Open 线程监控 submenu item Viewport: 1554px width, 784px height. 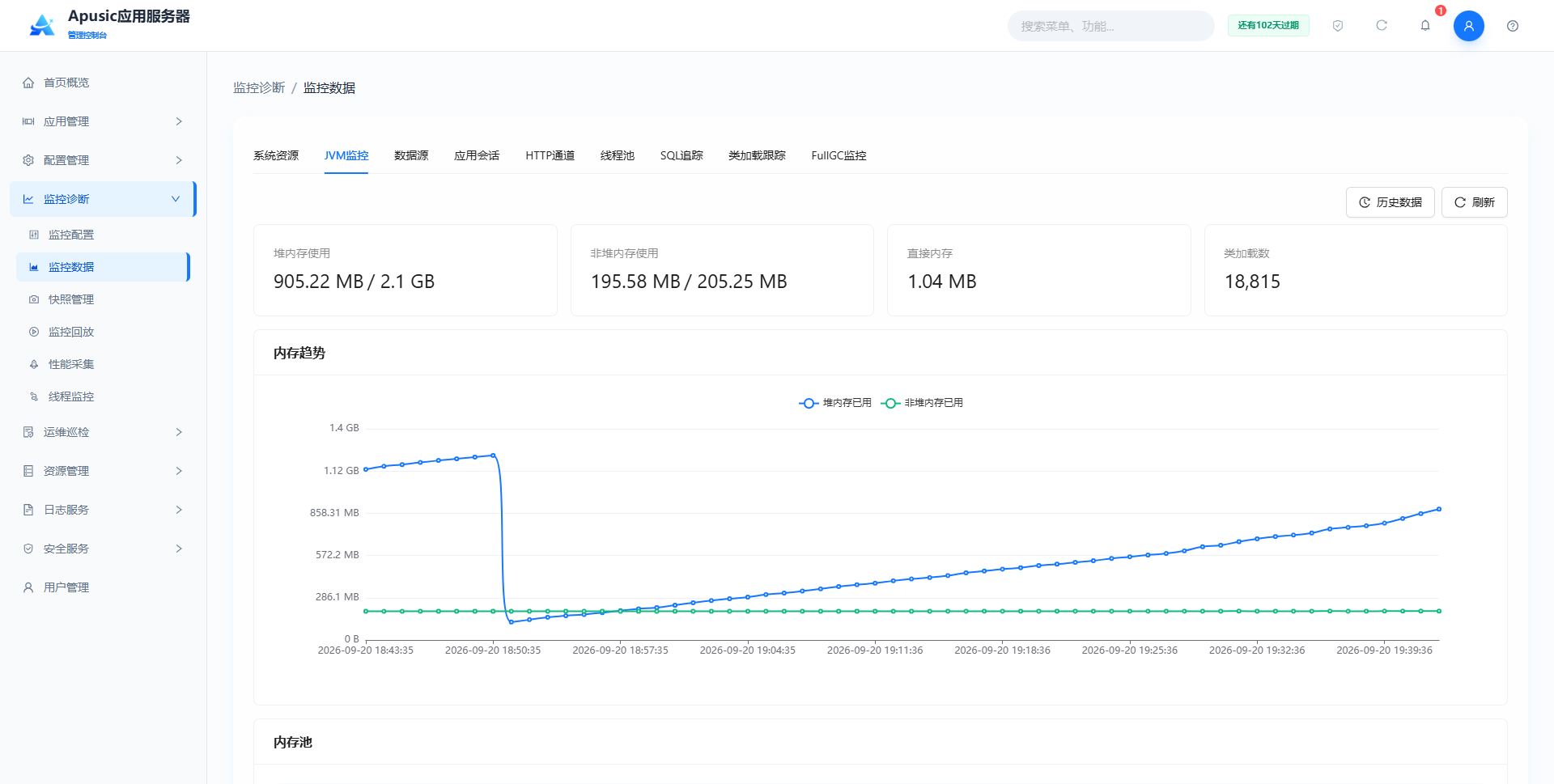click(103, 396)
